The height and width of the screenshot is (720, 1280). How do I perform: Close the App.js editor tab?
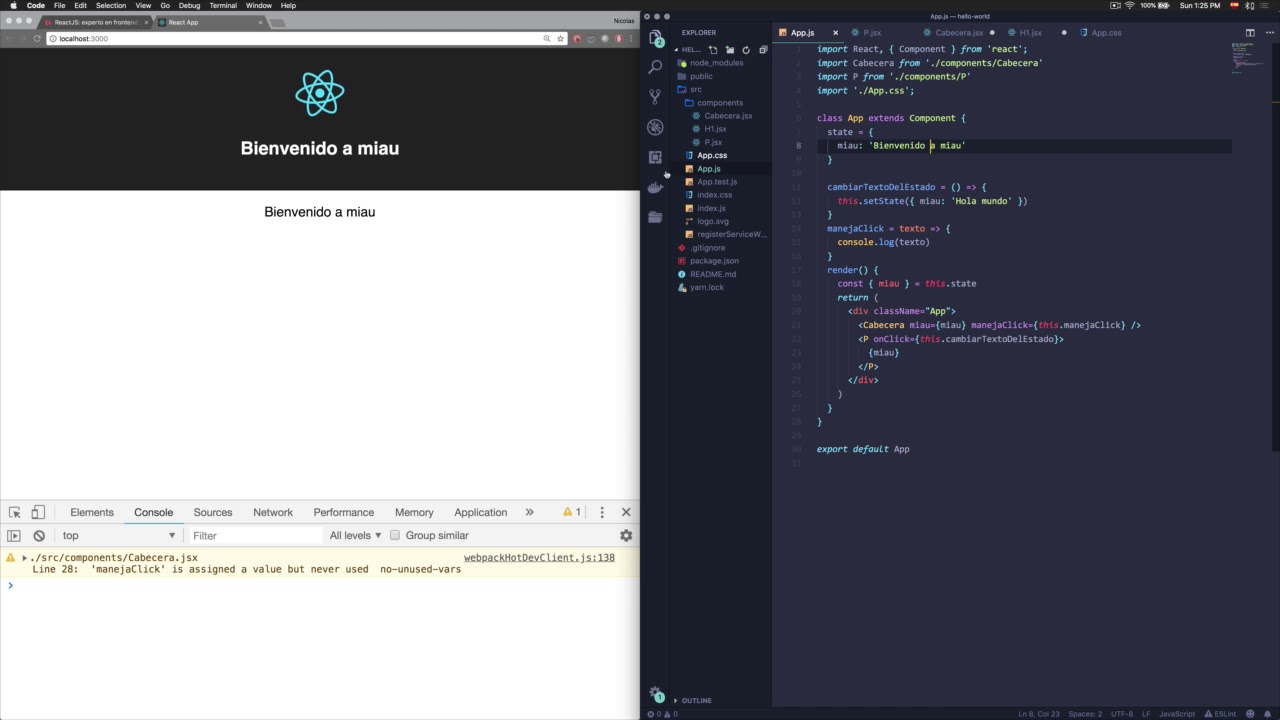(x=836, y=33)
